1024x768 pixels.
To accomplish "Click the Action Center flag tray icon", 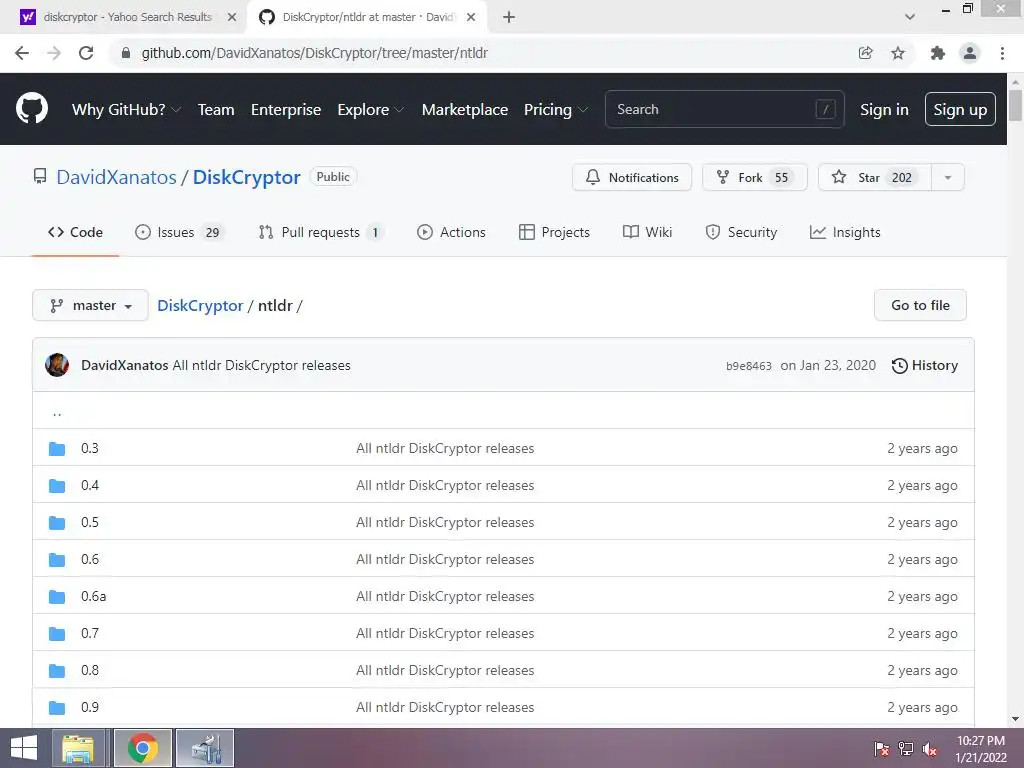I will 882,749.
